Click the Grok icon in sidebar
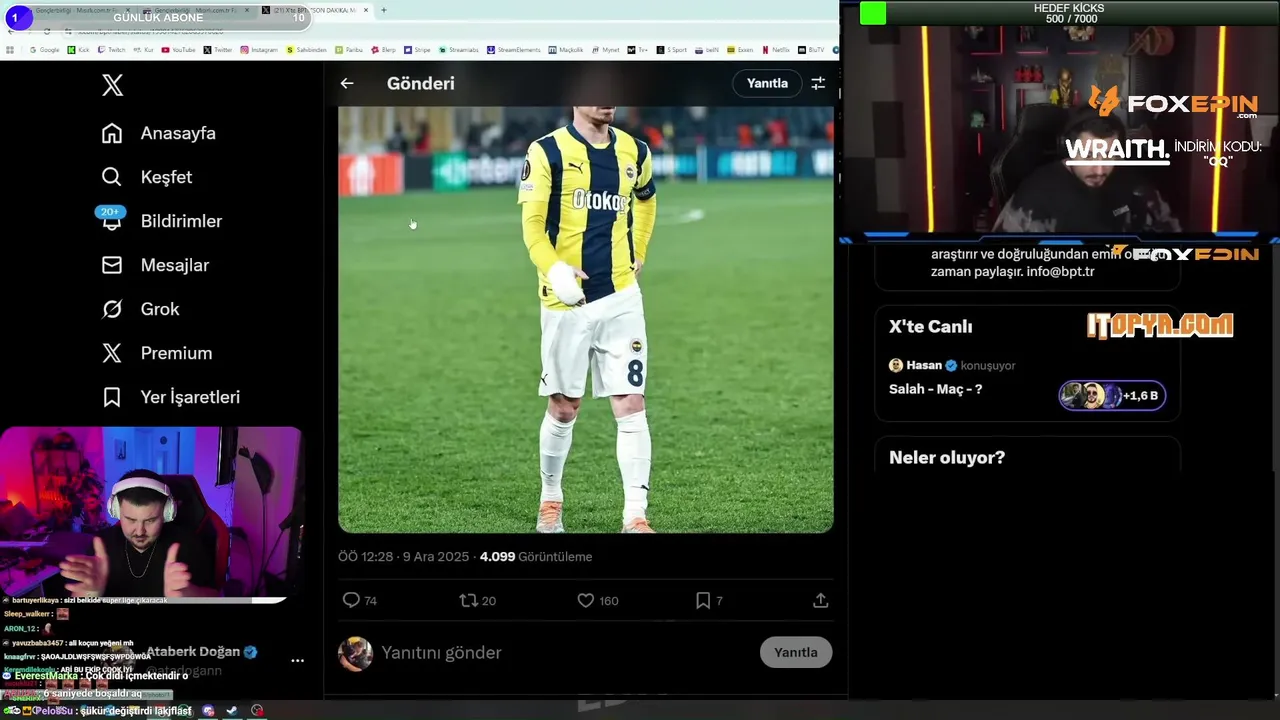 [x=112, y=309]
